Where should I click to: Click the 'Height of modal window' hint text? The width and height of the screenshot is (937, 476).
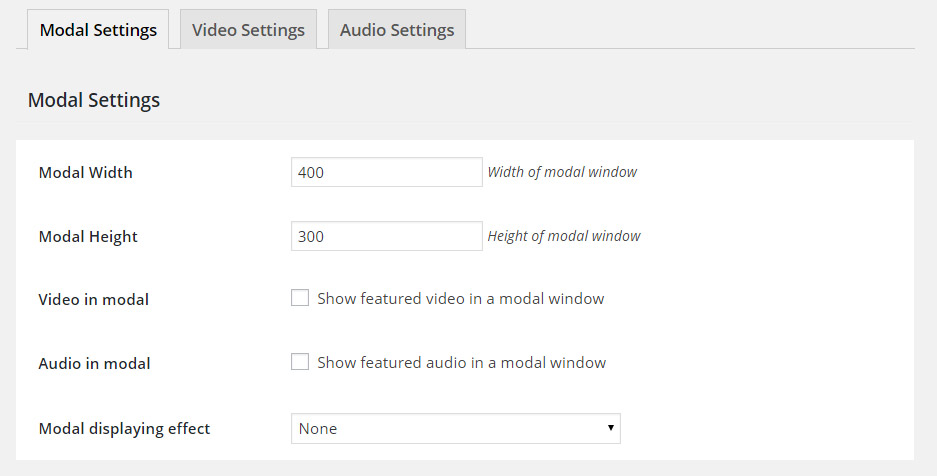tap(564, 236)
